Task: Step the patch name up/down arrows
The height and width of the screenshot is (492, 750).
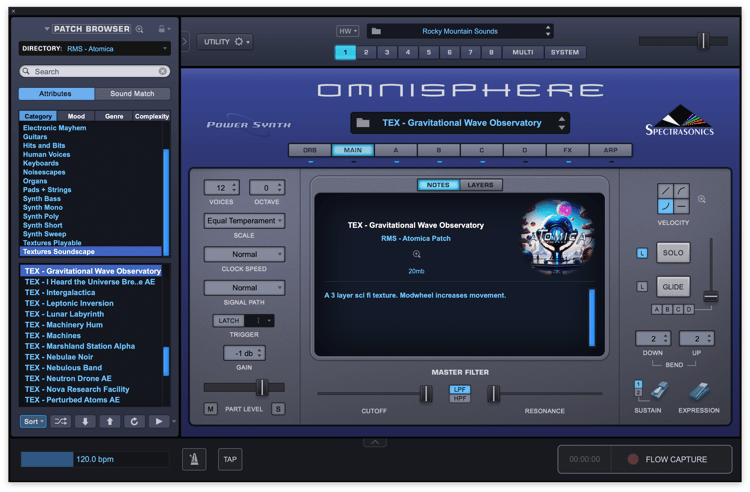Action: (x=562, y=123)
